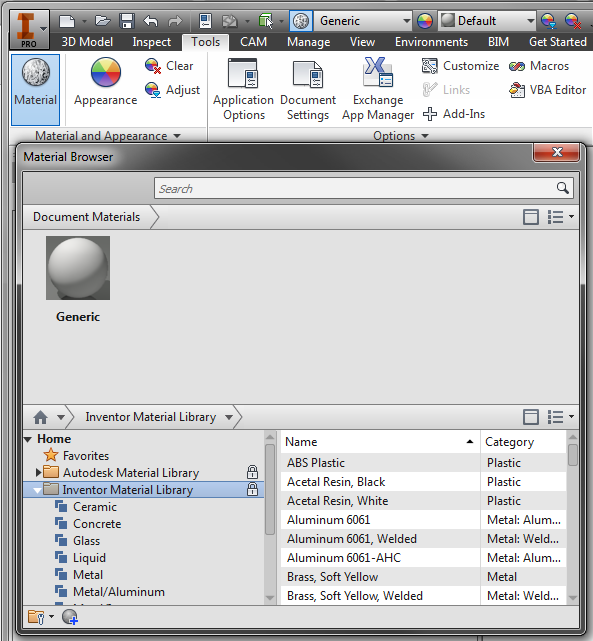Switch to the BIM tab

tap(498, 42)
